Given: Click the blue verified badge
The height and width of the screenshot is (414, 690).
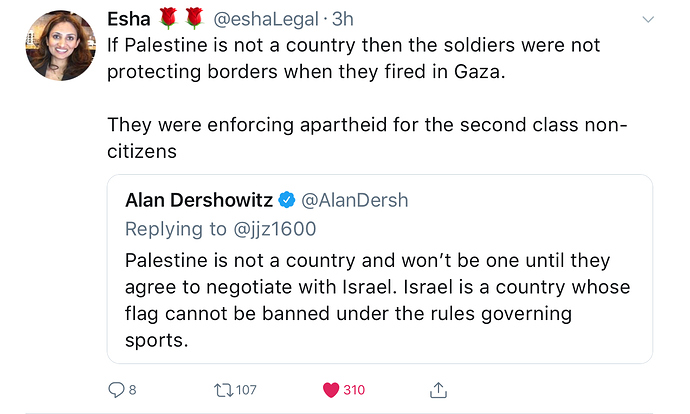Looking at the screenshot, I should click(x=287, y=200).
